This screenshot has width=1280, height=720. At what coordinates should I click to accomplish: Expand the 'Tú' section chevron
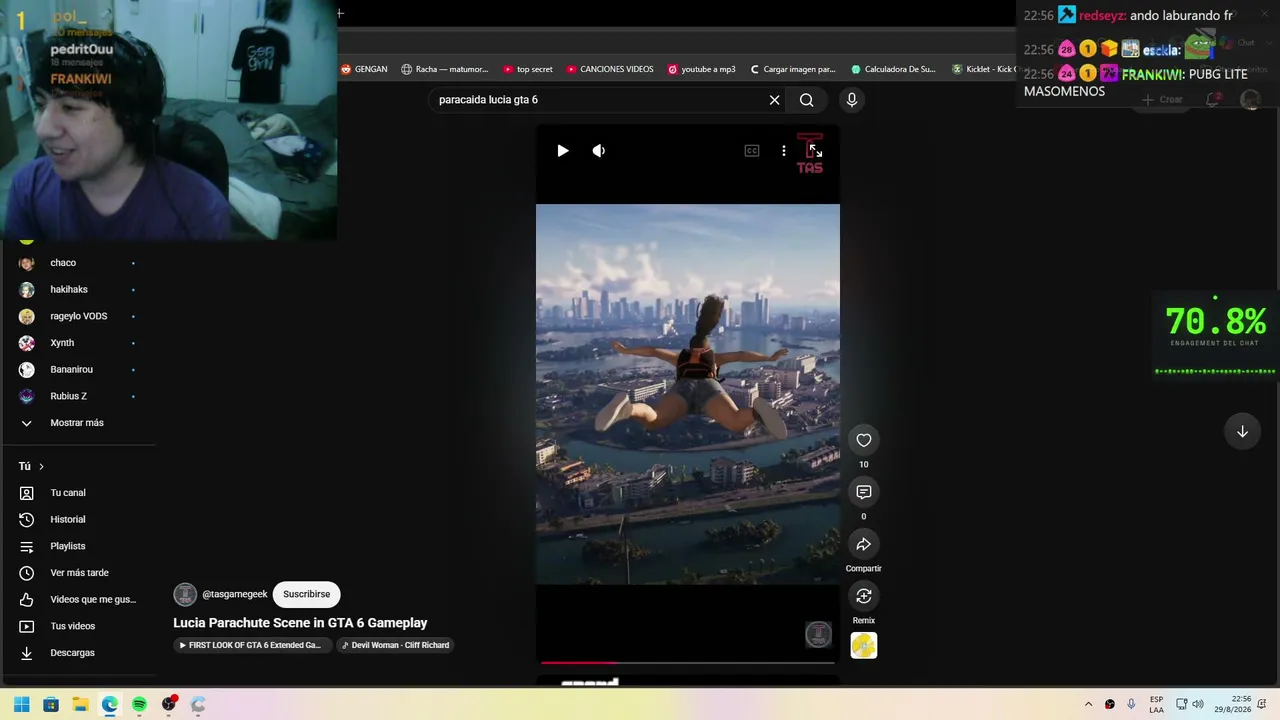(41, 466)
